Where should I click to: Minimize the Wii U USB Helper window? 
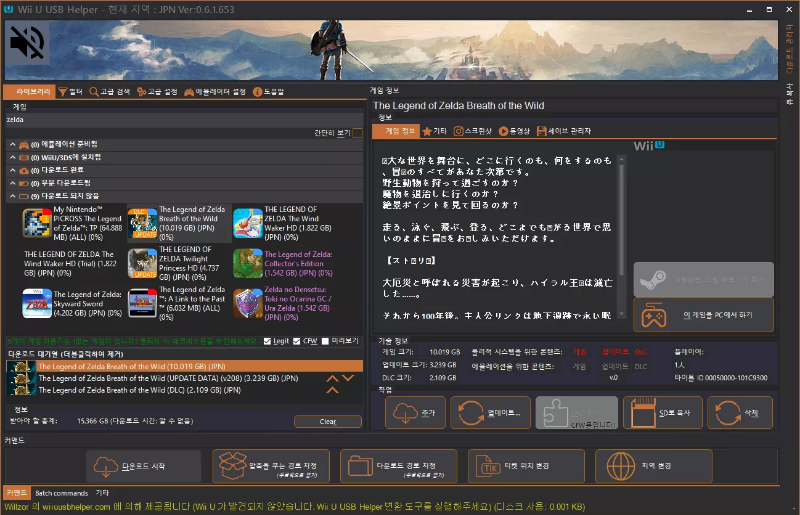[749, 10]
